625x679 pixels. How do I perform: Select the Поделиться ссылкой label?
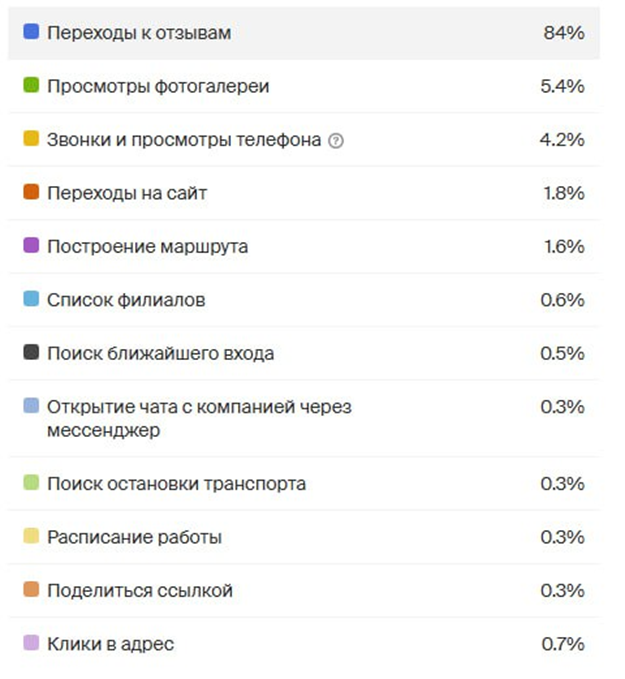click(x=140, y=590)
